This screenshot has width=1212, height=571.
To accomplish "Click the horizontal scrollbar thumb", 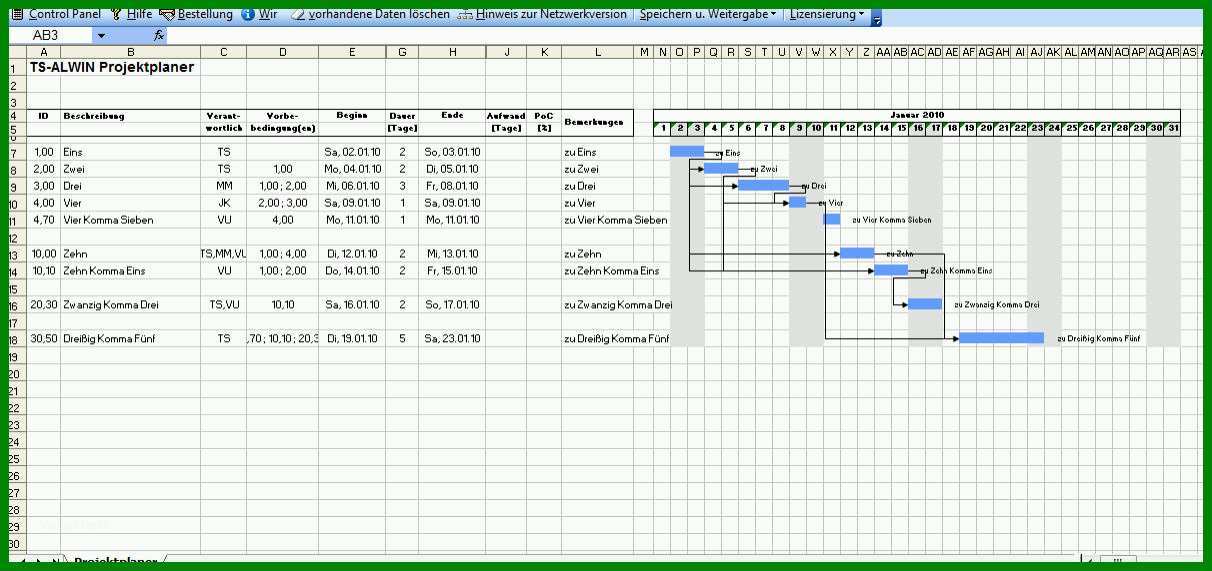I will [x=1119, y=561].
